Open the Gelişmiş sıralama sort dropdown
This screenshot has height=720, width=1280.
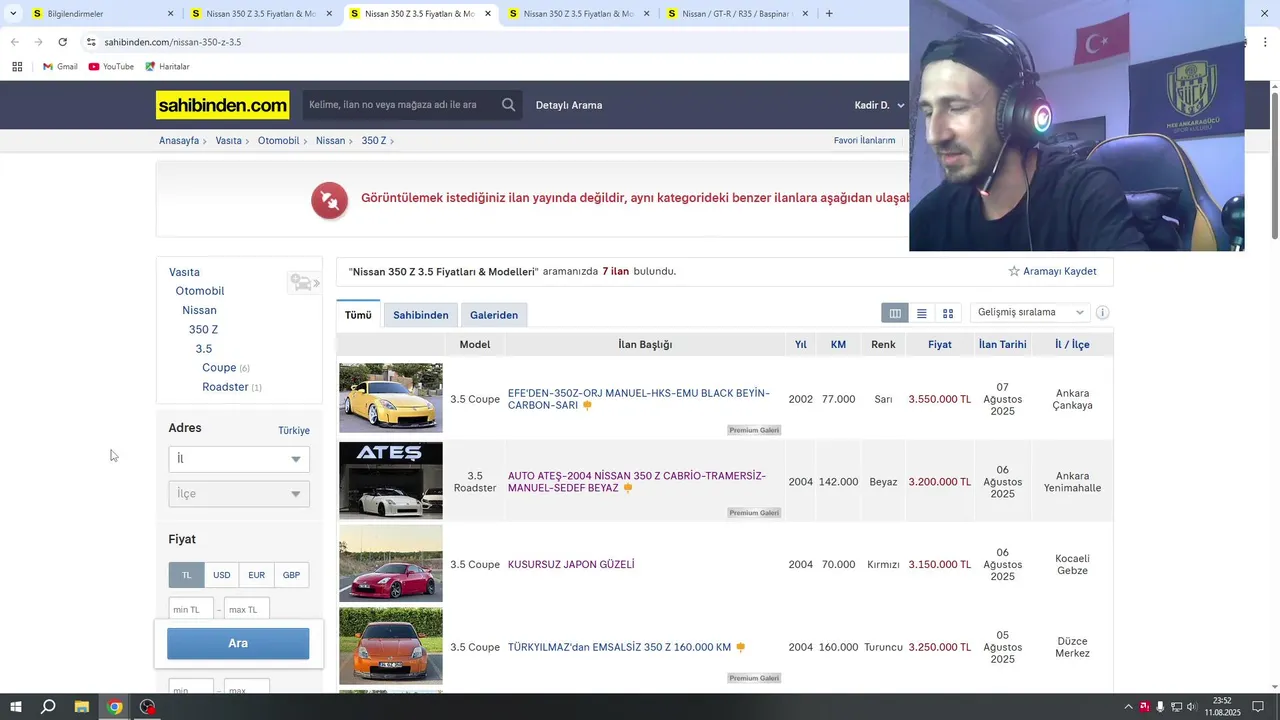click(1030, 313)
